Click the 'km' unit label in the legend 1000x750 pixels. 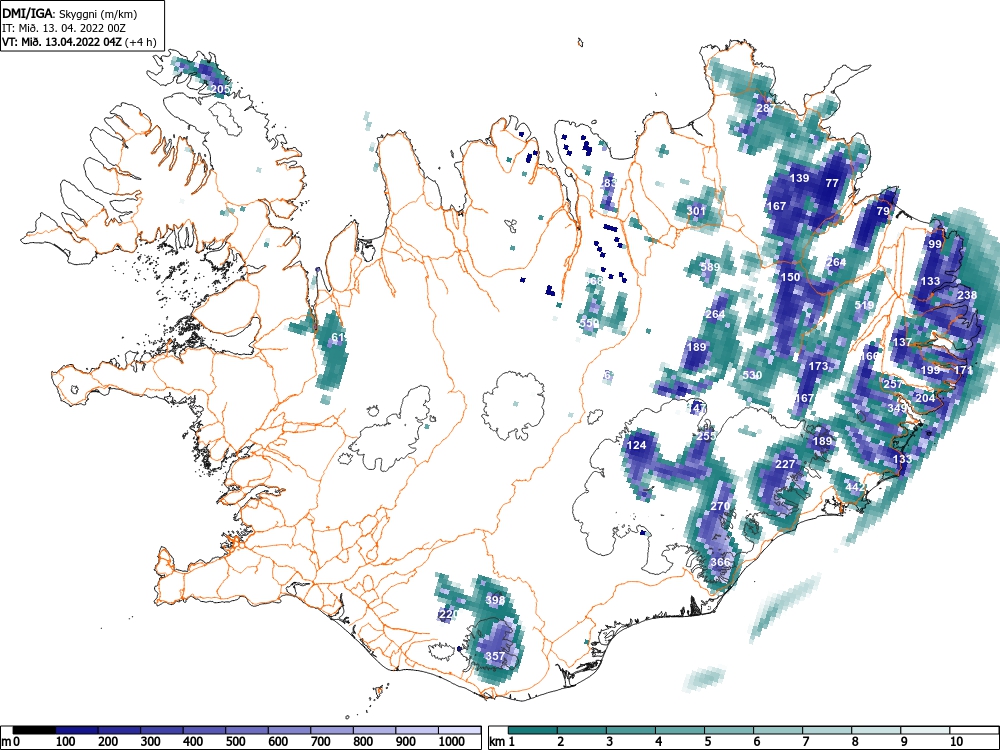(x=497, y=742)
